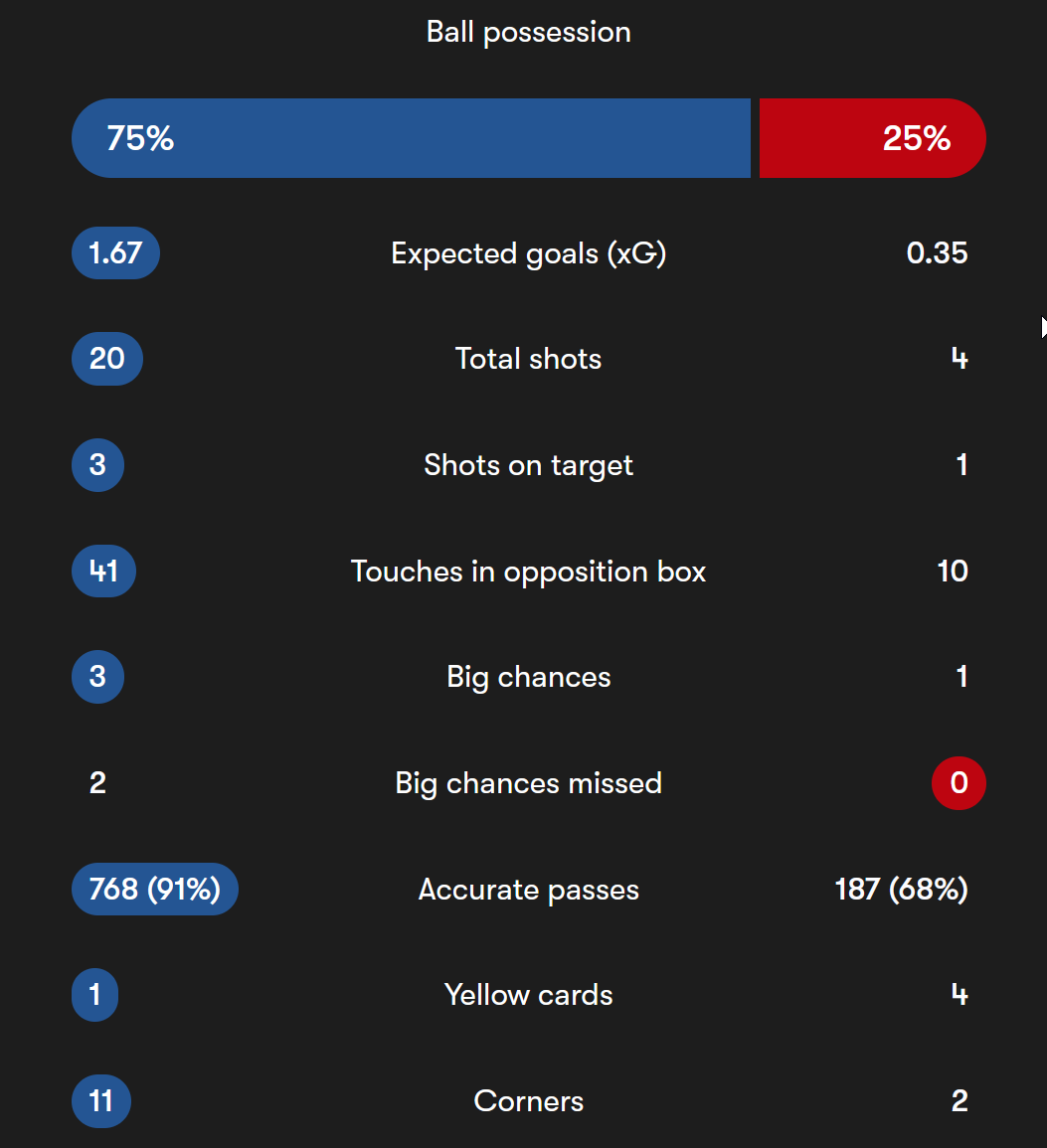The height and width of the screenshot is (1148, 1047).
Task: Click the Ball possession heading
Action: [529, 32]
